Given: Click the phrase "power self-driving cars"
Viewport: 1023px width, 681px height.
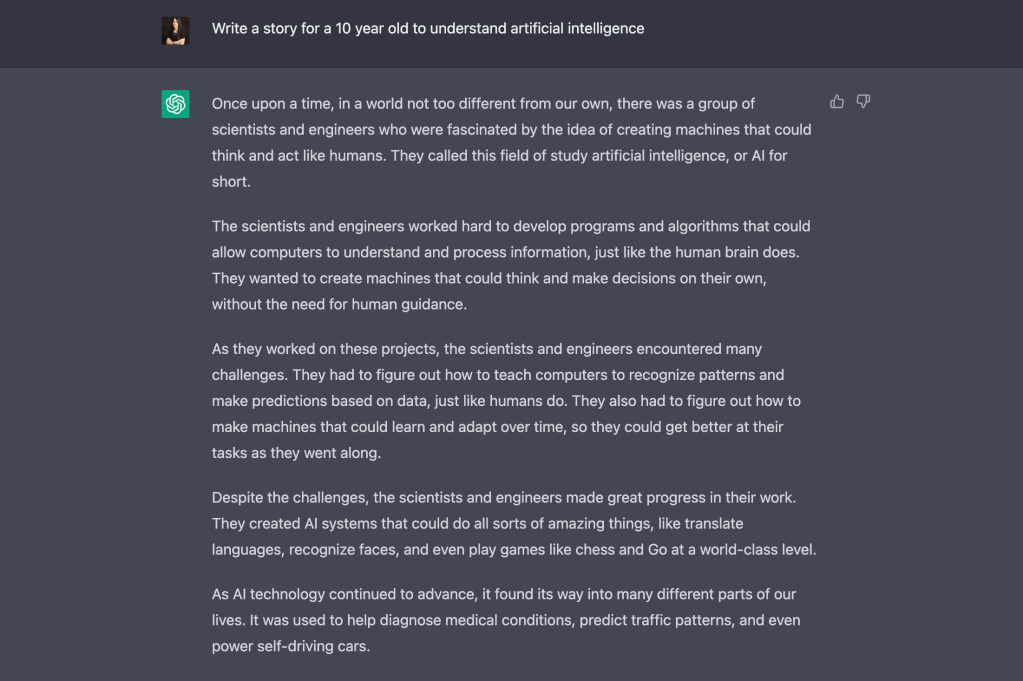Looking at the screenshot, I should tap(290, 646).
